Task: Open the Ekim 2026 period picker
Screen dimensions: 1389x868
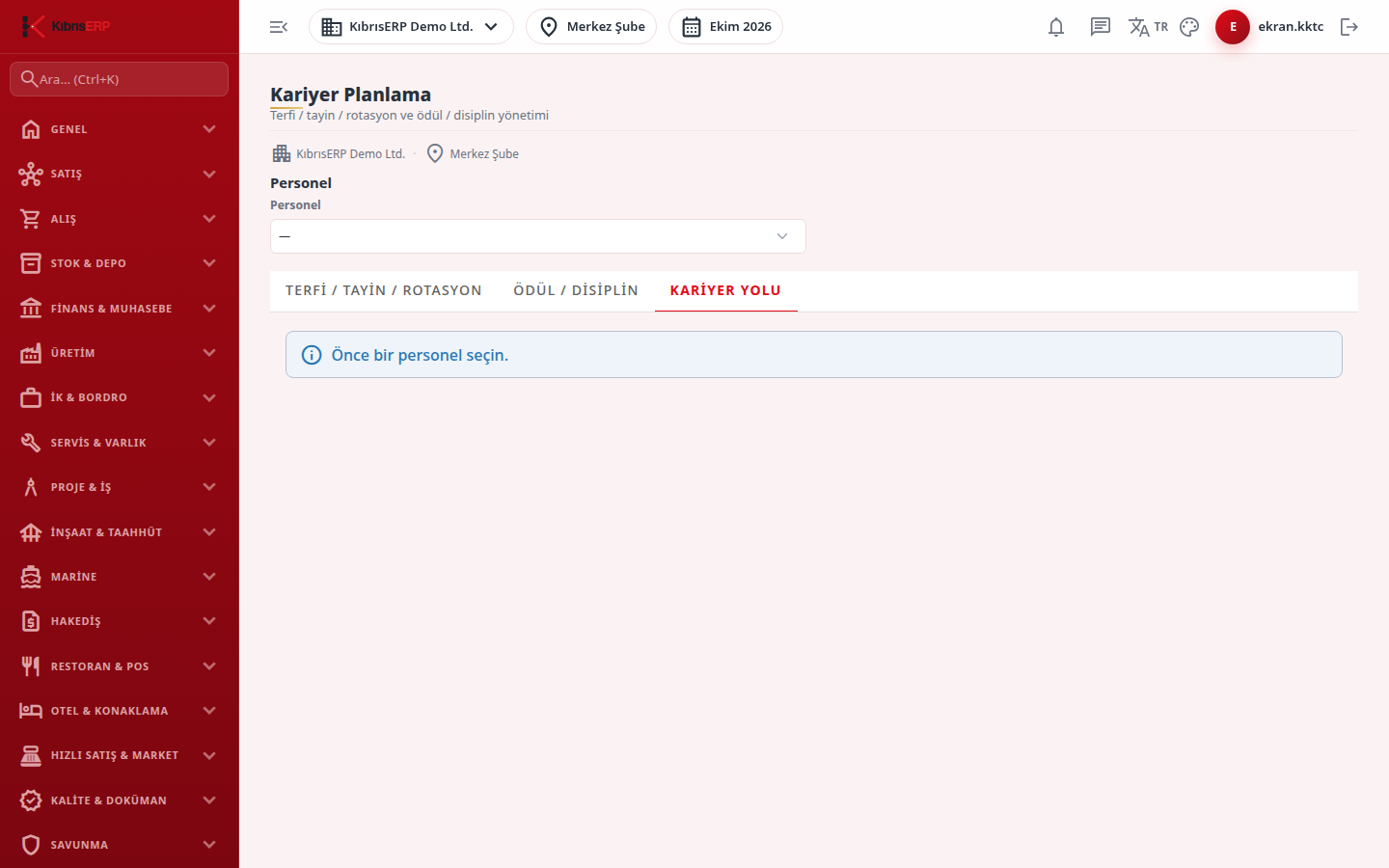Action: click(x=725, y=27)
